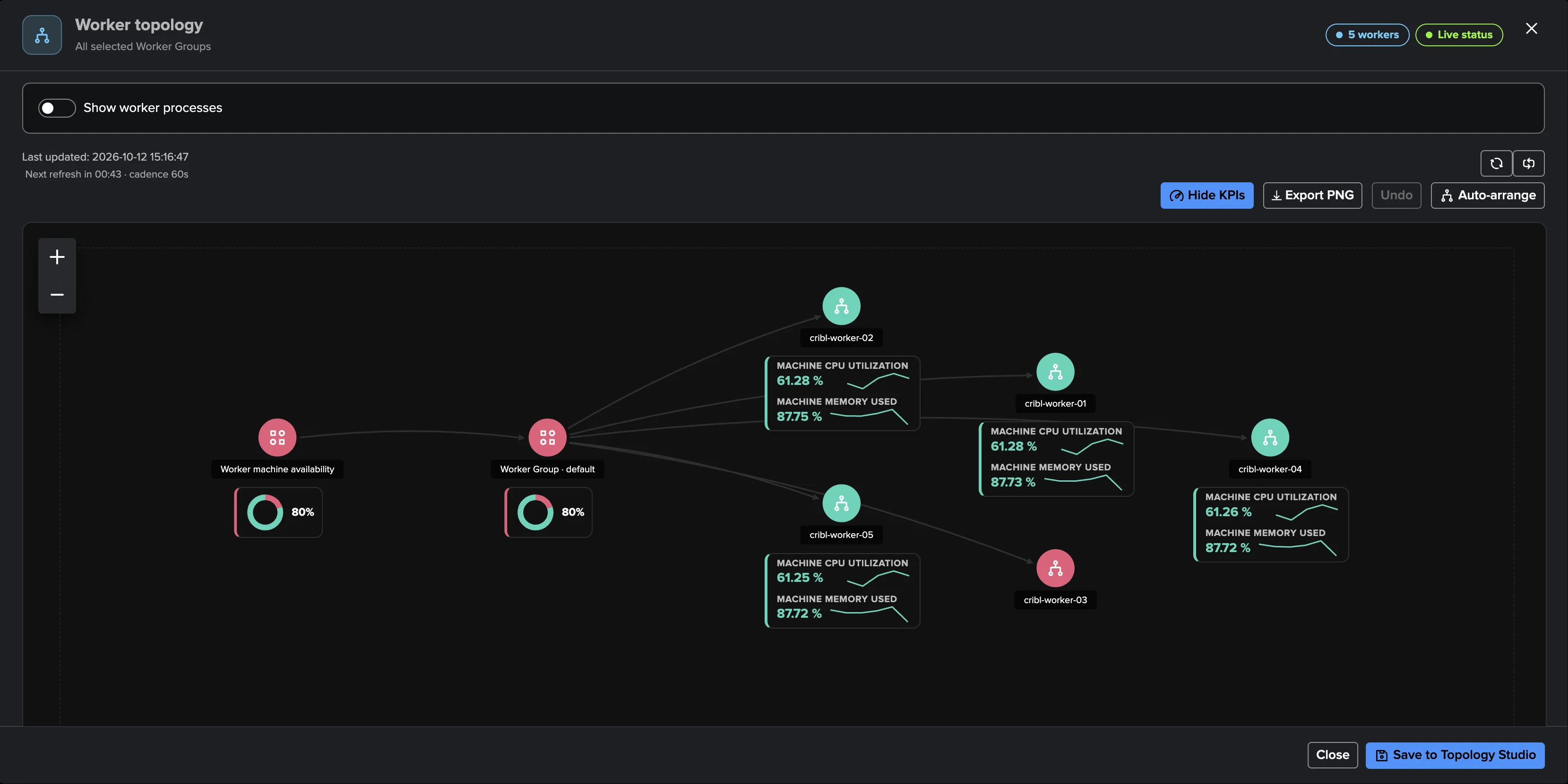
Task: Click the cribl-worker-03 label
Action: point(1055,600)
